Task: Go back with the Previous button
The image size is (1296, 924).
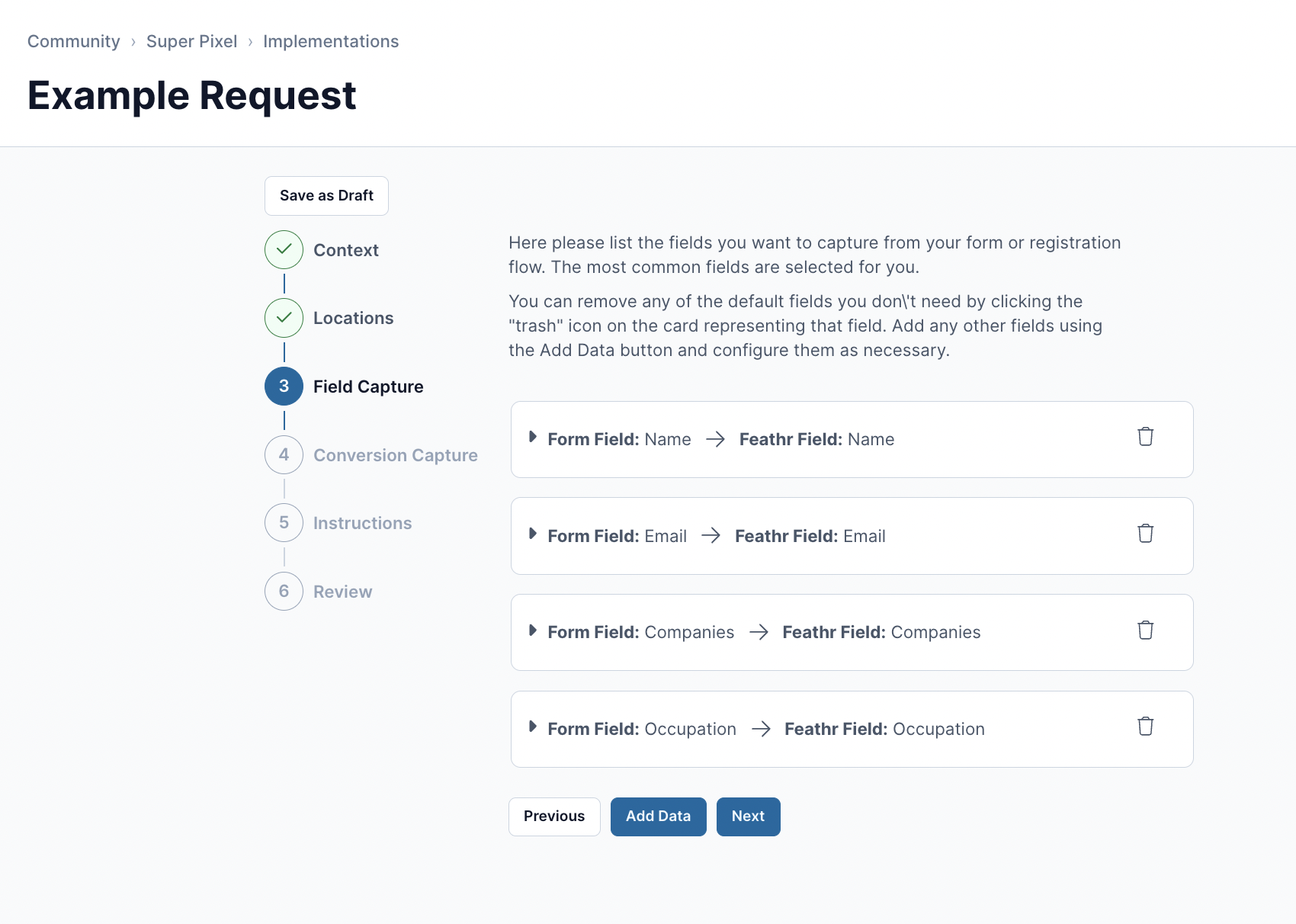Action: (x=554, y=817)
